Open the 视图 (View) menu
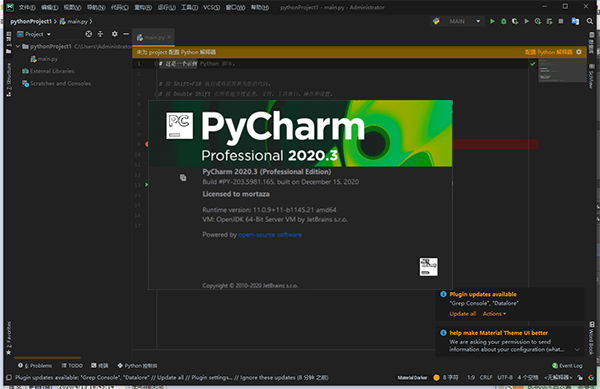 coord(72,7)
